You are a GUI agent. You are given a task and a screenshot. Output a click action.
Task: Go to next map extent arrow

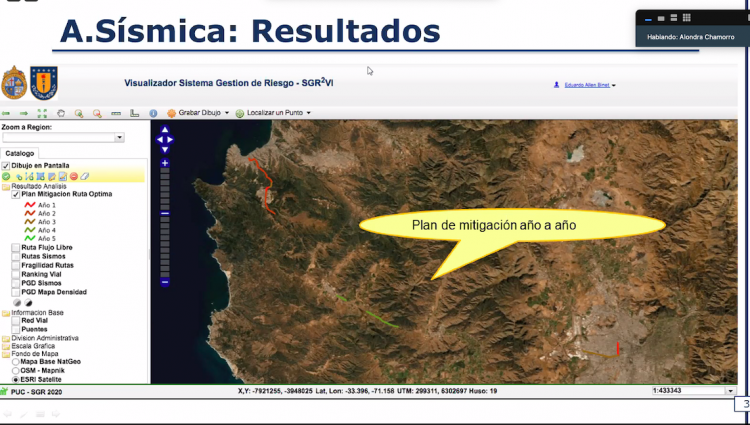pyautogui.click(x=23, y=113)
